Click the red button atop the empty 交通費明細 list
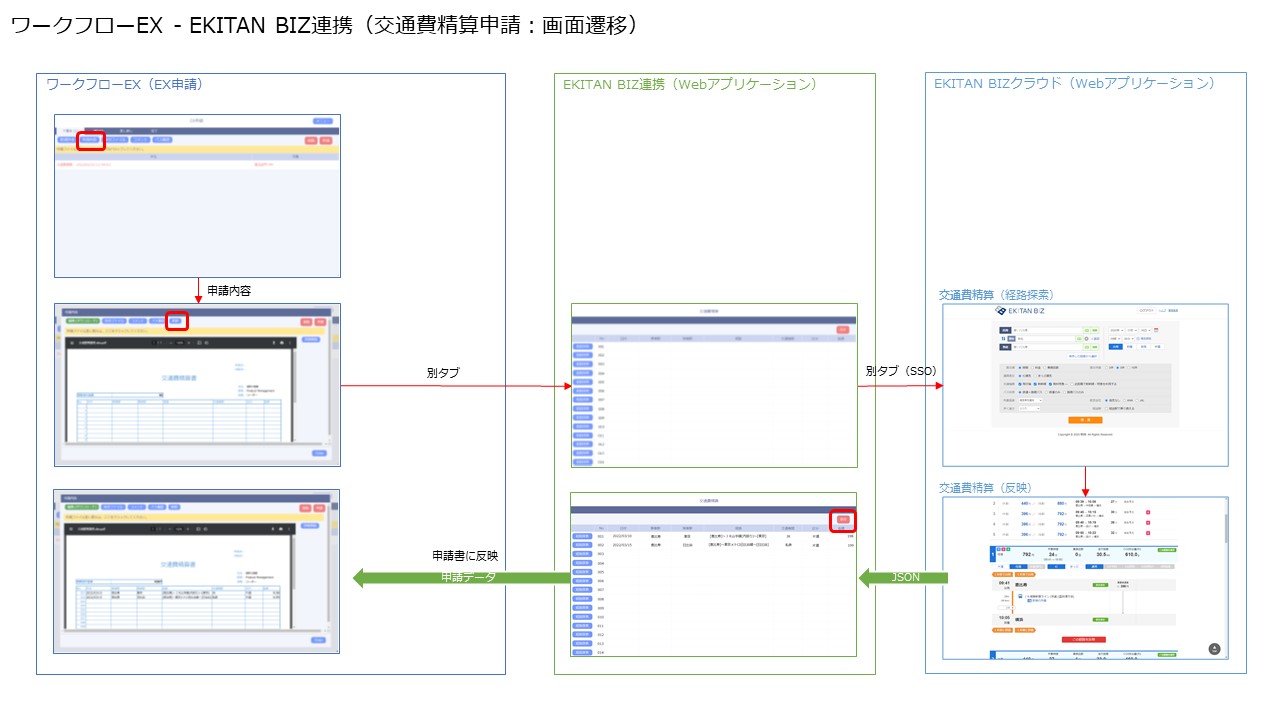The height and width of the screenshot is (720, 1280). (x=843, y=329)
